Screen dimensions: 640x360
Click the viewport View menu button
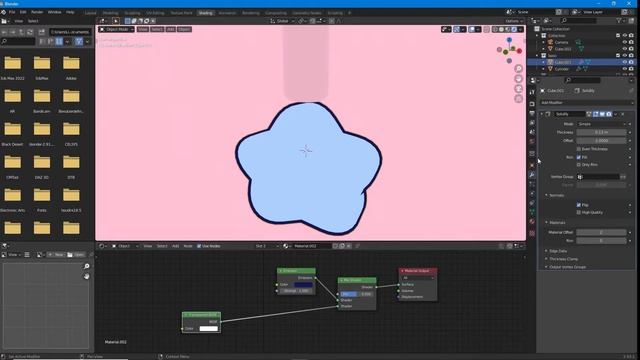point(142,29)
